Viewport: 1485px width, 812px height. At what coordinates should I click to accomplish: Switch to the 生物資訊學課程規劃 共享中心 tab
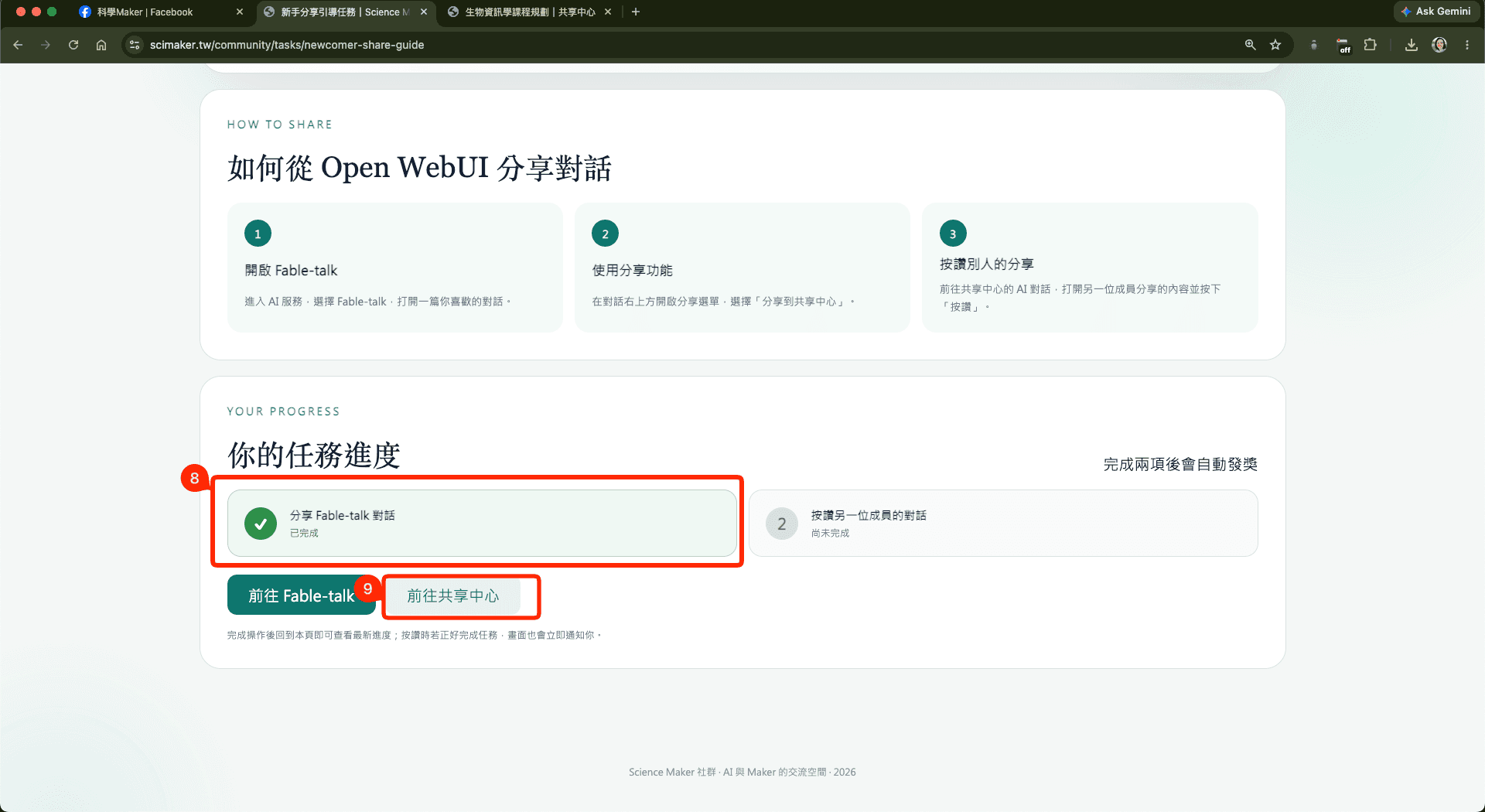click(529, 12)
